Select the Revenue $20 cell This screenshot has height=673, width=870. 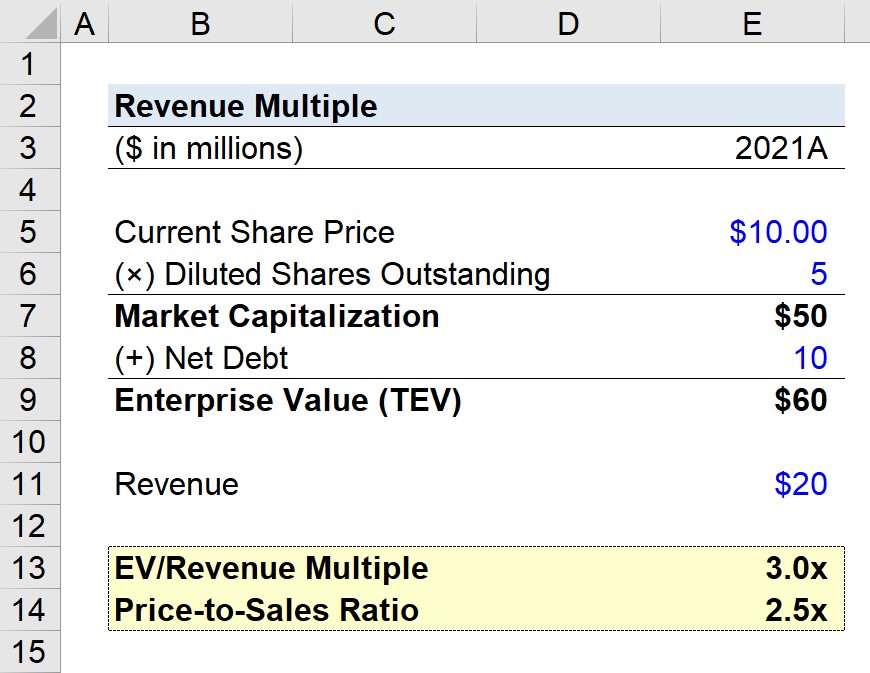(x=752, y=484)
